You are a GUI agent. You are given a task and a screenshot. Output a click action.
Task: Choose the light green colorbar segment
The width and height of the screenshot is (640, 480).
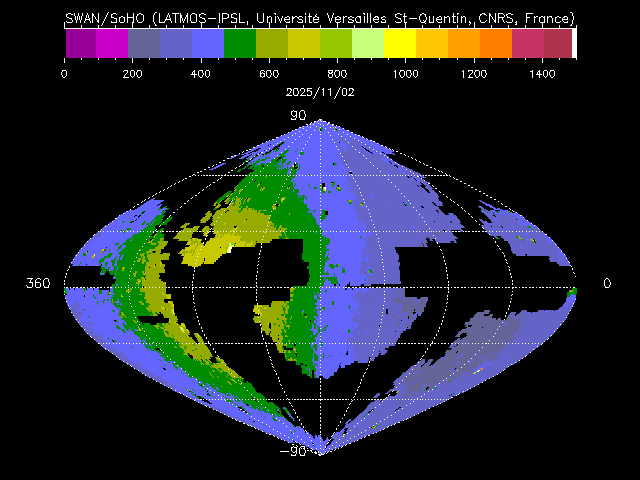368,43
